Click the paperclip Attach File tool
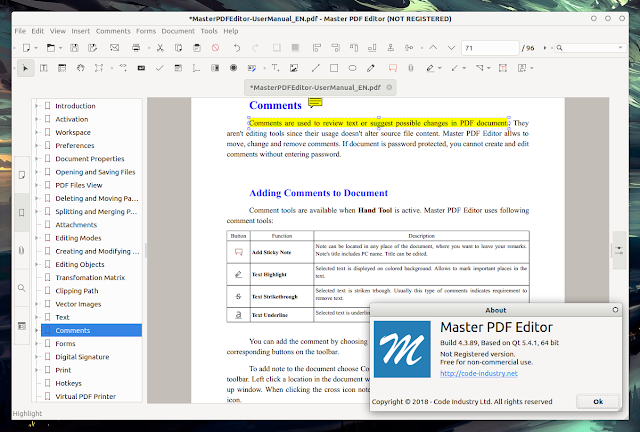The width and height of the screenshot is (640, 432). [x=411, y=68]
